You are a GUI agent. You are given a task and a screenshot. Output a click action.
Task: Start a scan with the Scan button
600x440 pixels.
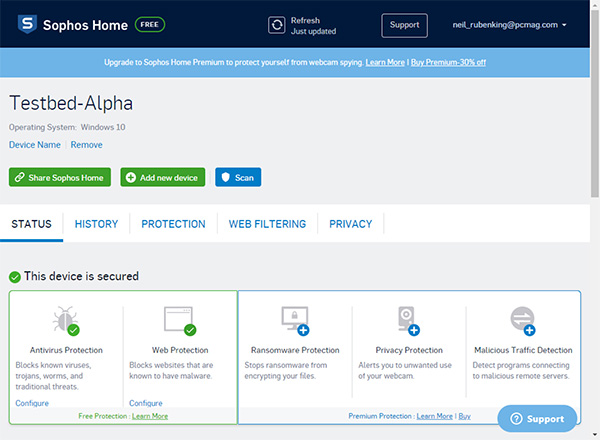coord(238,177)
